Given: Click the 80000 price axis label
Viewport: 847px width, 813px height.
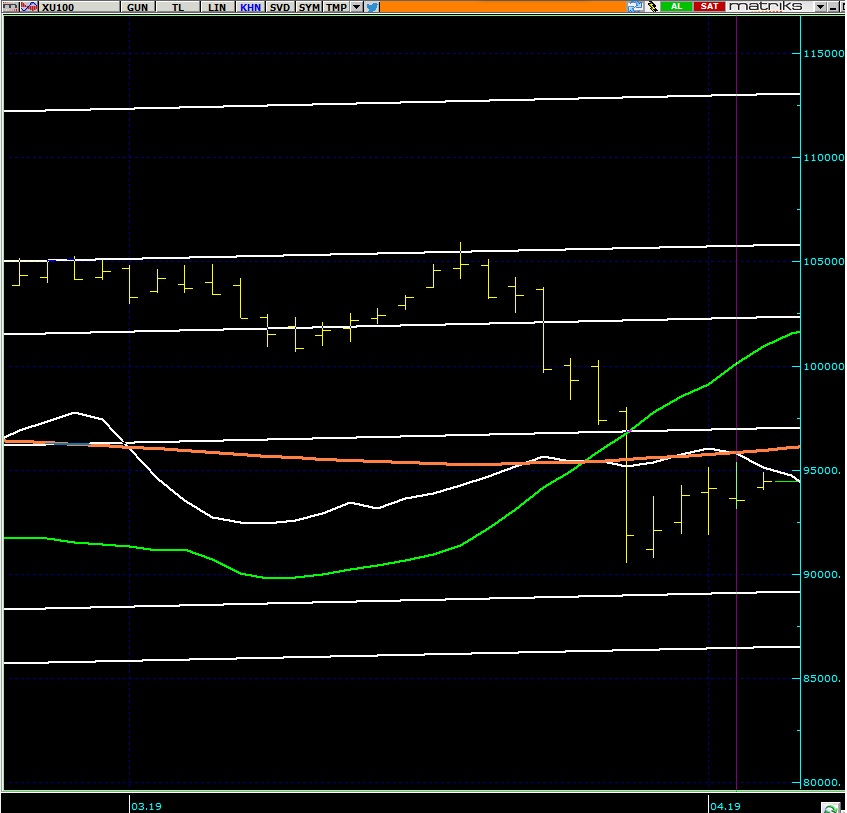Looking at the screenshot, I should coord(822,782).
